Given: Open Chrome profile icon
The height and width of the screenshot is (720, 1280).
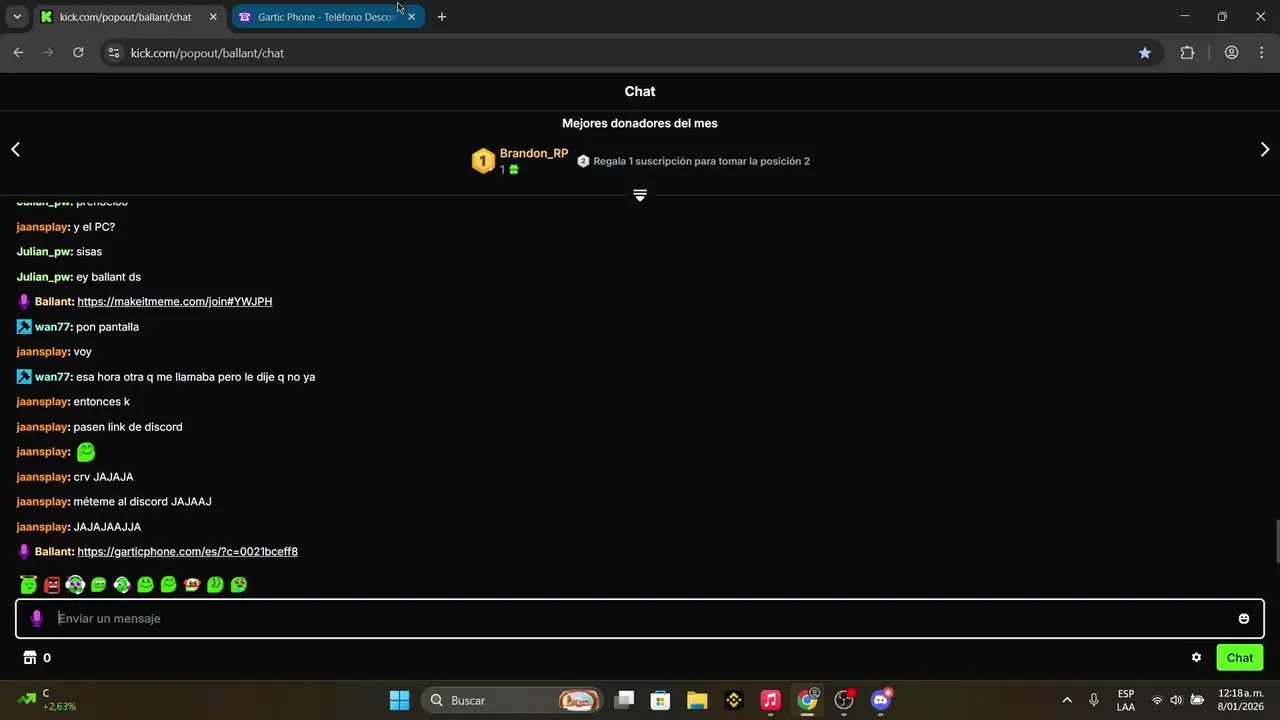Looking at the screenshot, I should click(x=1232, y=53).
